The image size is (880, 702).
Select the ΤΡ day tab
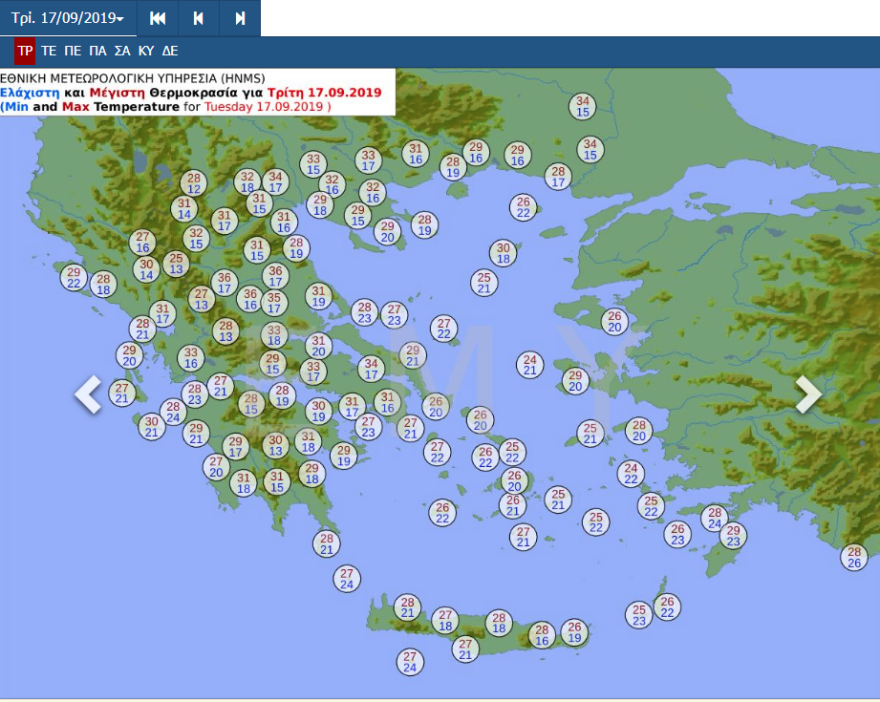(x=25, y=51)
